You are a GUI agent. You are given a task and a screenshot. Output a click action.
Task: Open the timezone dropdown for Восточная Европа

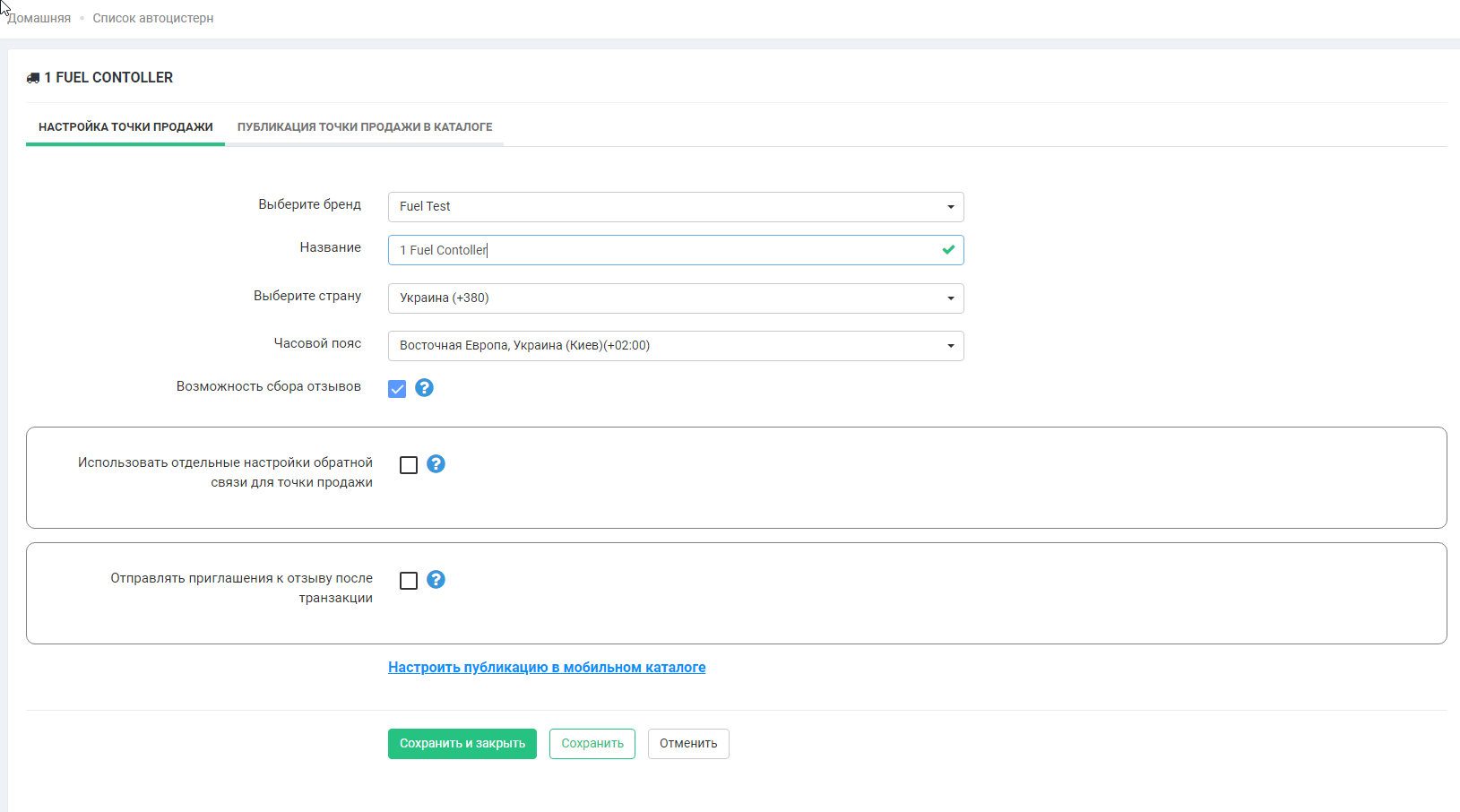click(675, 346)
